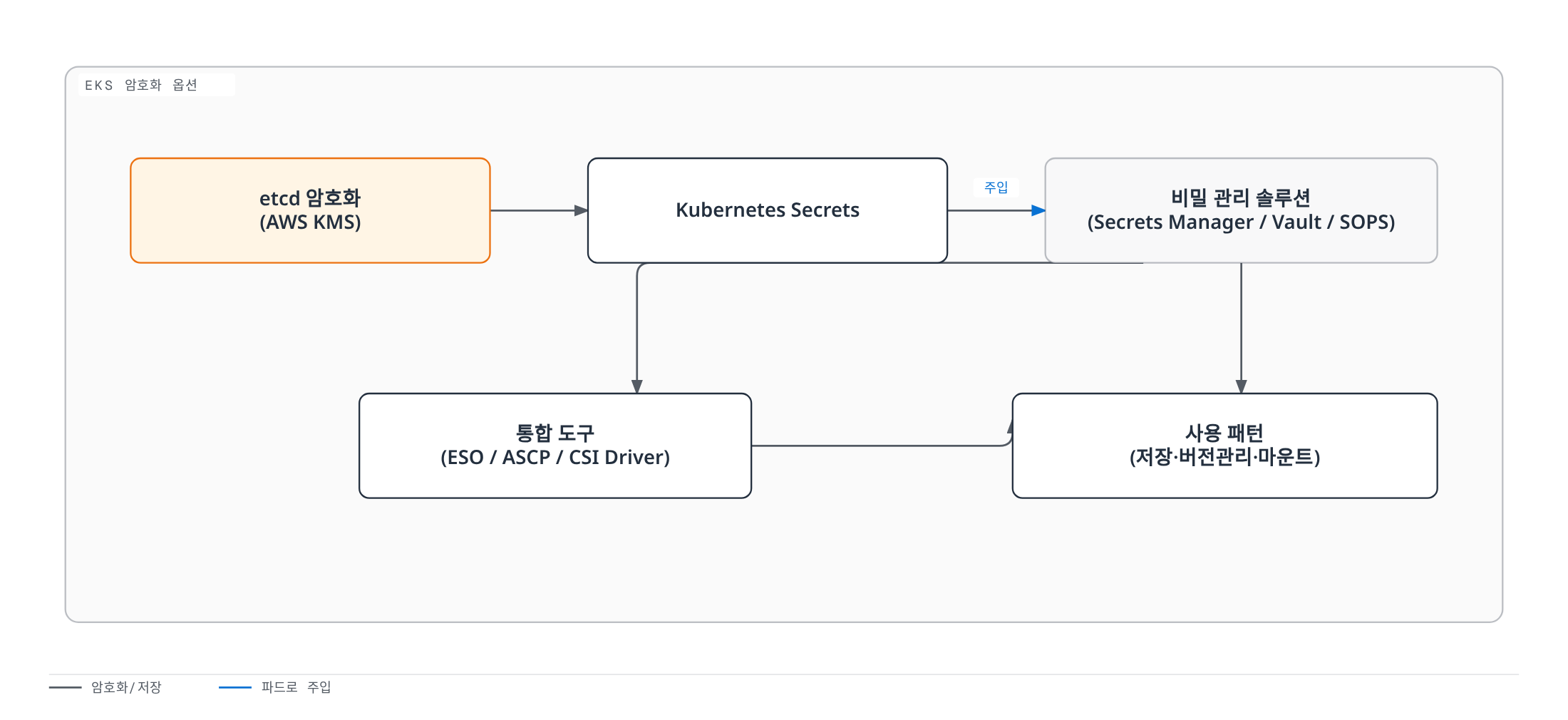
Task: Select the etcd 암호화 (AWS KMS) node
Action: click(310, 210)
